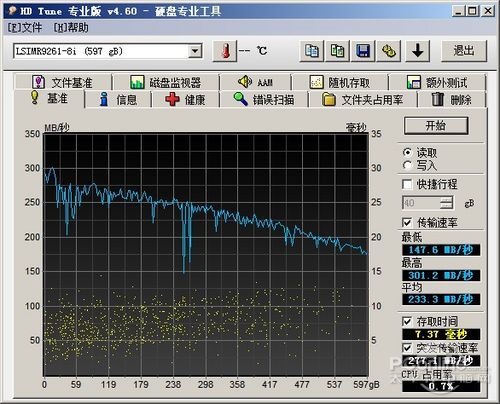The width and height of the screenshot is (500, 404).
Task: Select the 读取 read radio button
Action: [x=407, y=153]
